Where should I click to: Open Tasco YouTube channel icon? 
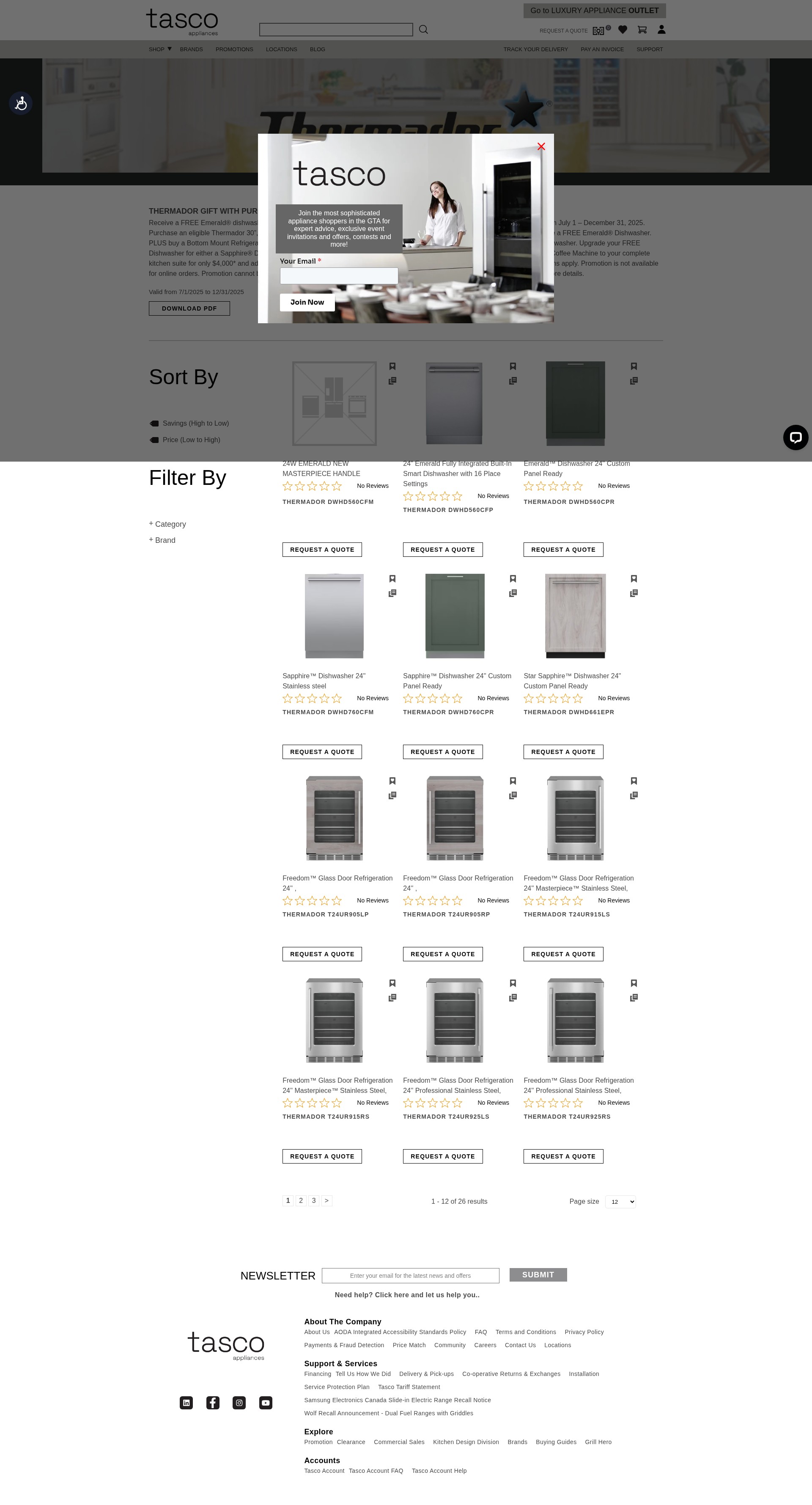pyautogui.click(x=266, y=1403)
